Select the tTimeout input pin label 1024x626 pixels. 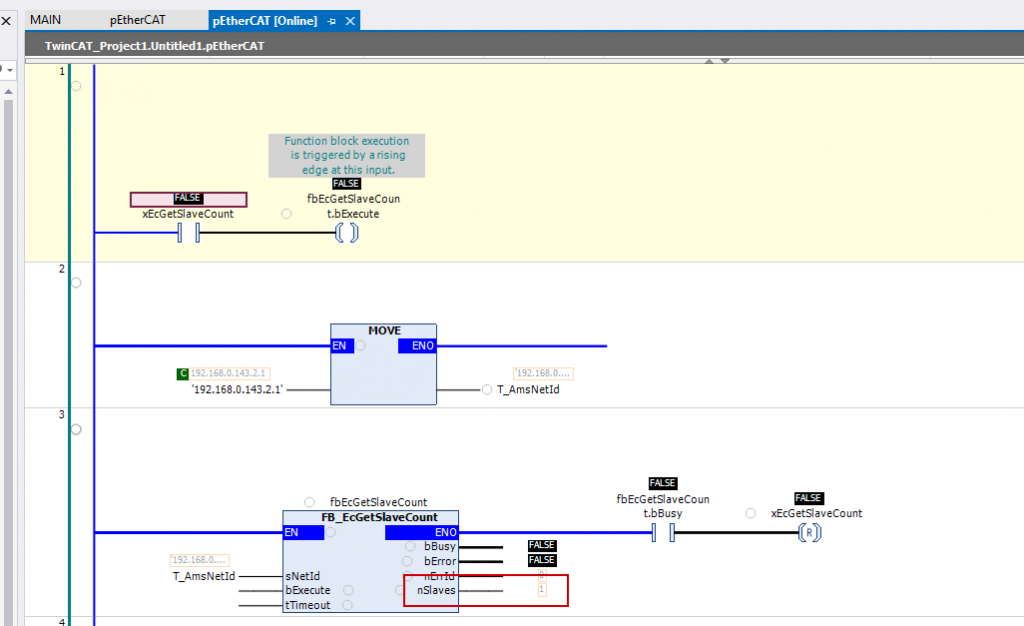[x=308, y=605]
